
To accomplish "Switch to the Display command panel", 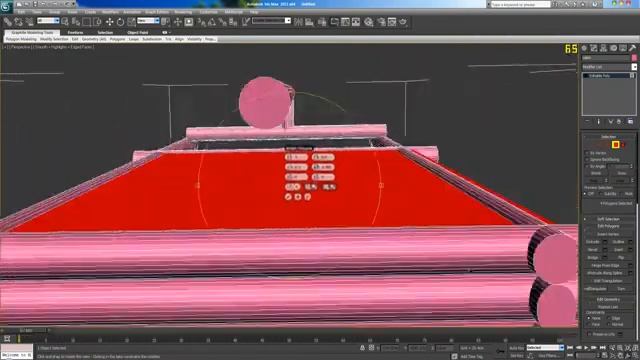I will (623, 48).
